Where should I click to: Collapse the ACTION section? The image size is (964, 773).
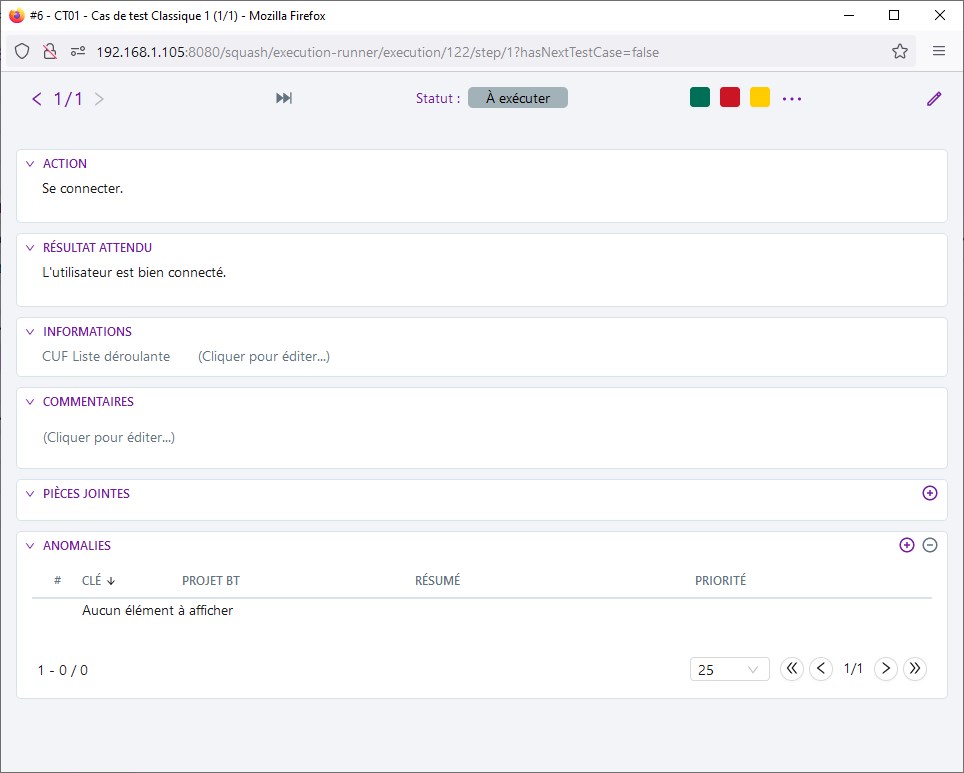(30, 164)
